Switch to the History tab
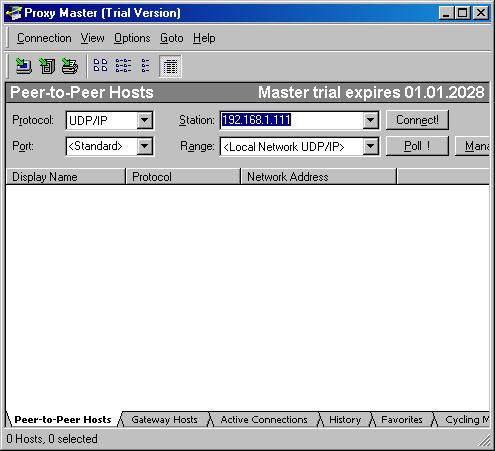 tap(345, 419)
